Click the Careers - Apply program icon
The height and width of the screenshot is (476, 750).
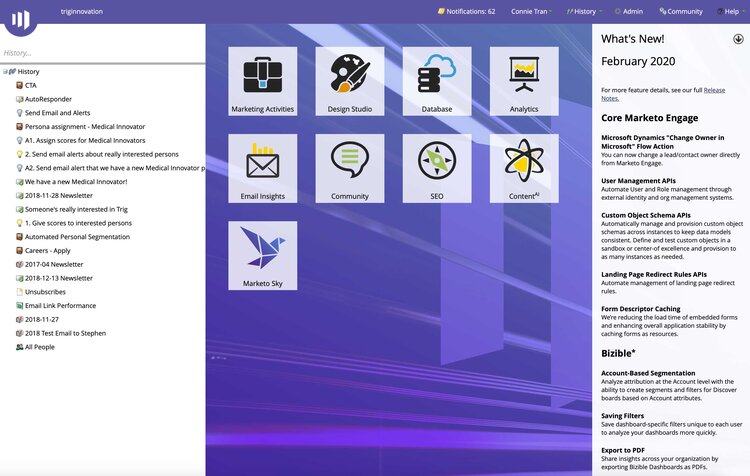(20, 251)
